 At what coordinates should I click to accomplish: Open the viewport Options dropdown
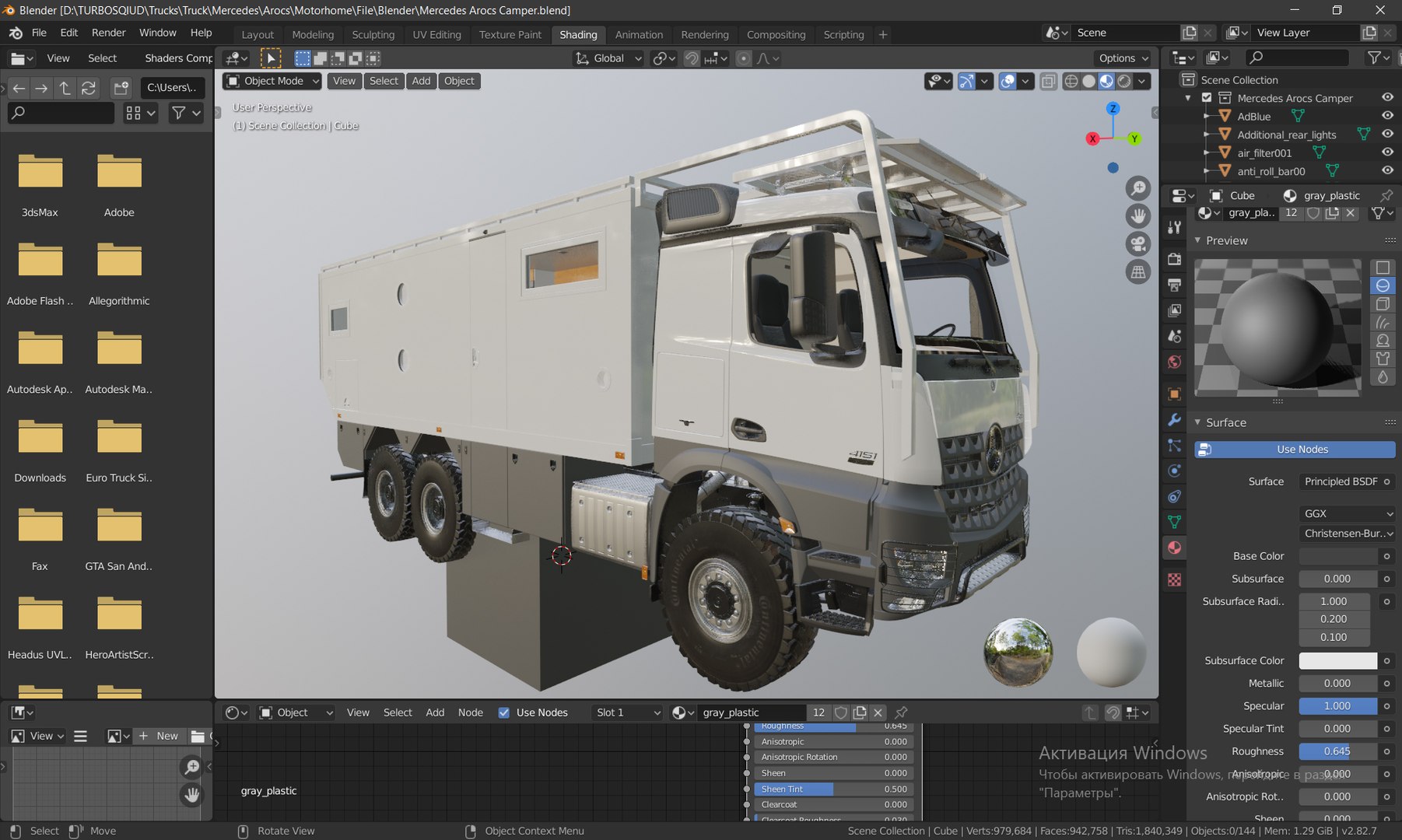click(x=1123, y=58)
